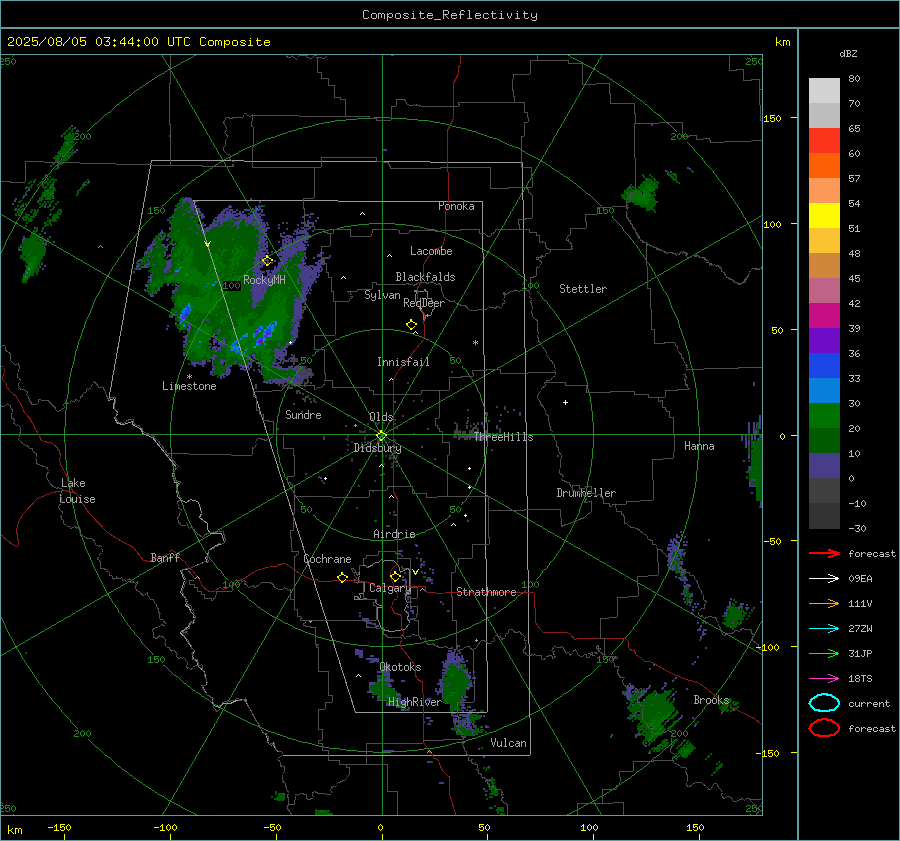Click the Innisfail label
The image size is (900, 841).
(403, 362)
